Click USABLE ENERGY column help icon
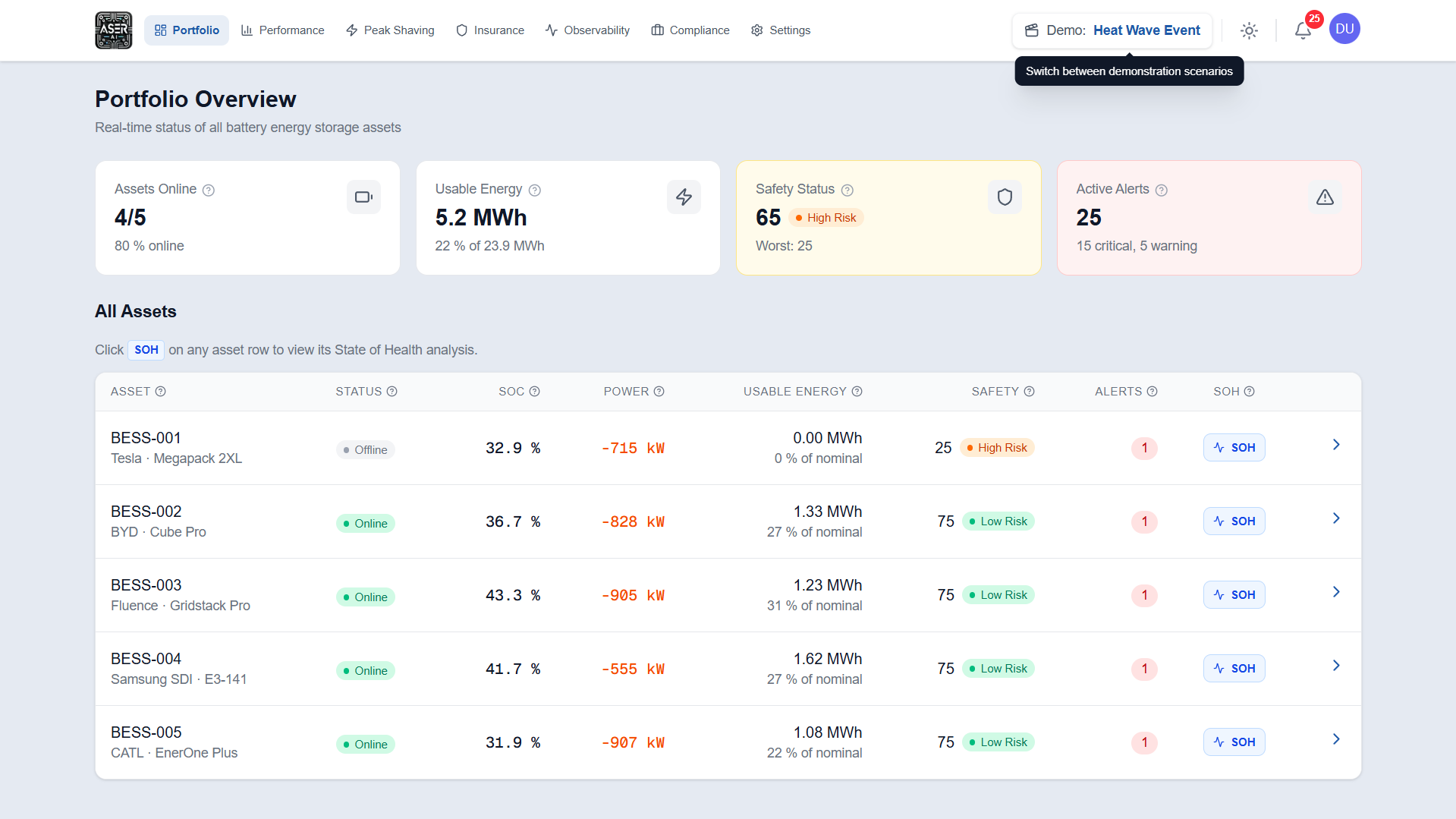 click(857, 392)
